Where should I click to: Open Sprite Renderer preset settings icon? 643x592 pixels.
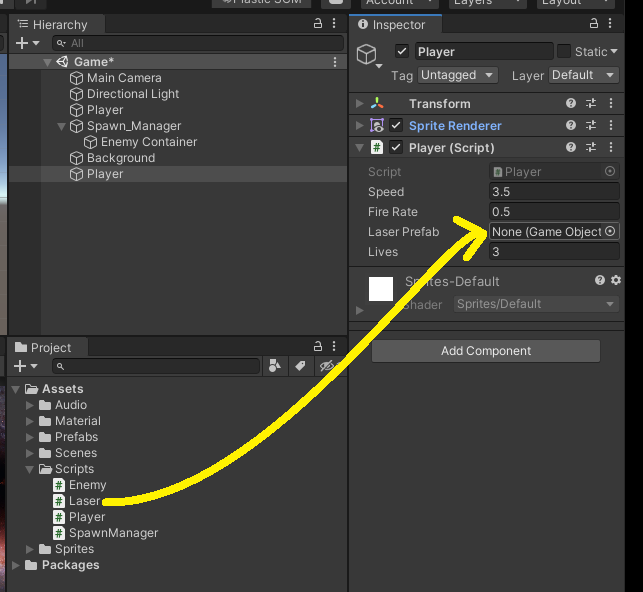[x=591, y=125]
